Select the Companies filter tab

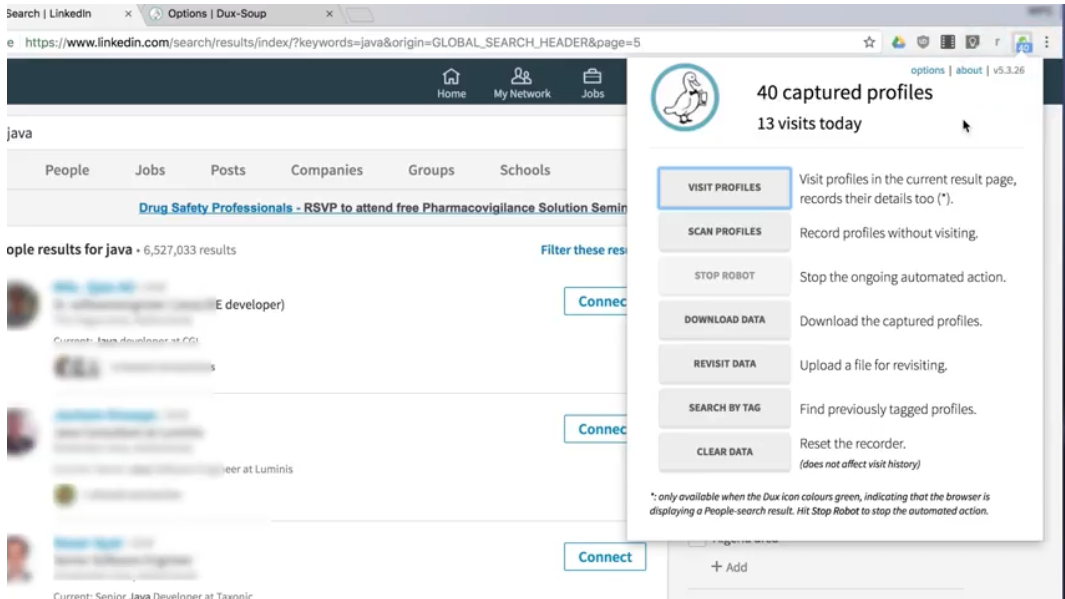pos(326,170)
